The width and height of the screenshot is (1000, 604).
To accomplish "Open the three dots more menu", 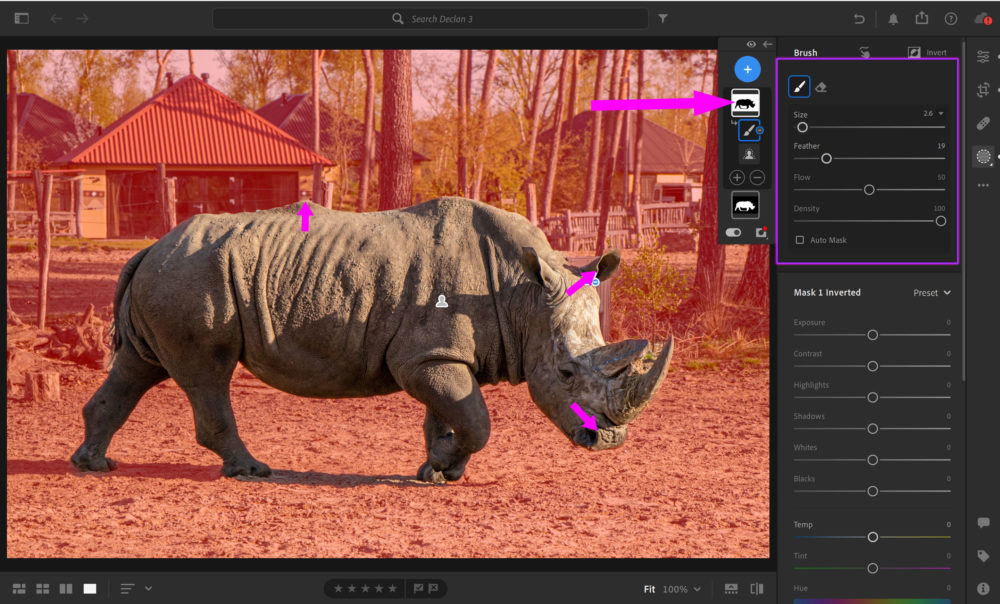I will pyautogui.click(x=983, y=185).
